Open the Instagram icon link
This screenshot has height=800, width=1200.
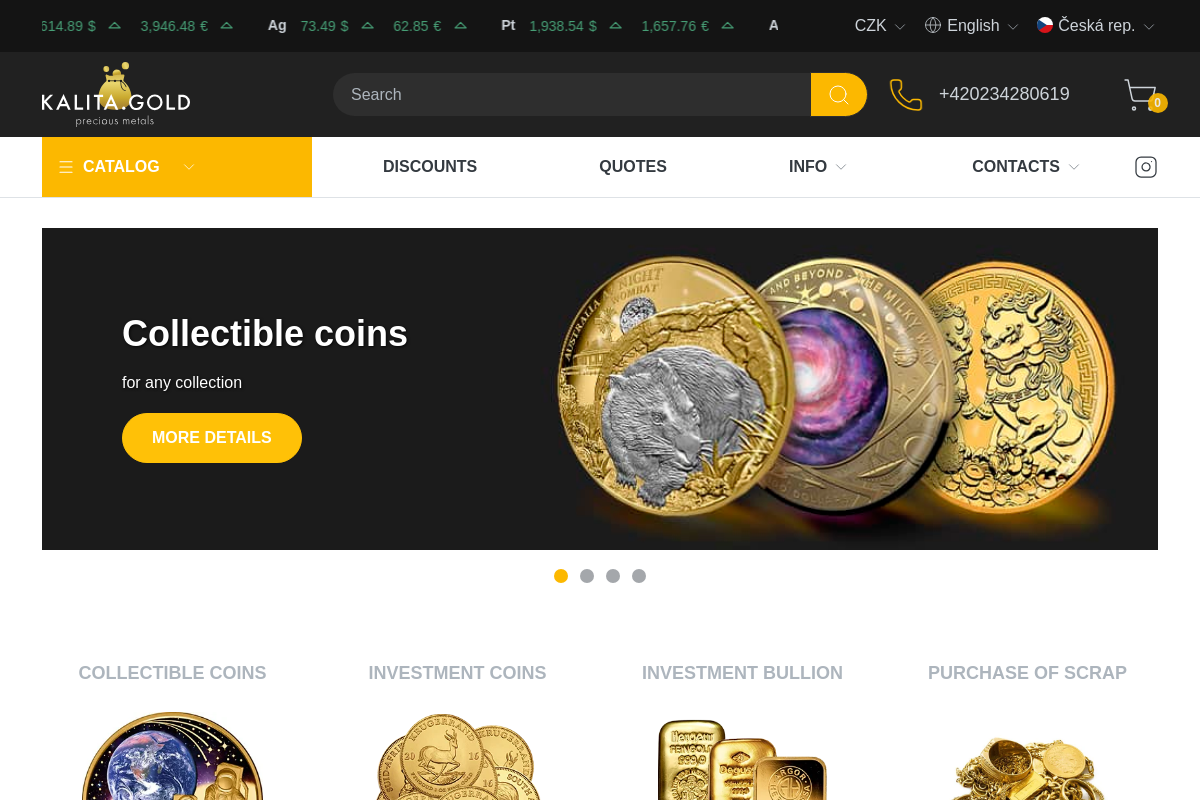(x=1146, y=167)
